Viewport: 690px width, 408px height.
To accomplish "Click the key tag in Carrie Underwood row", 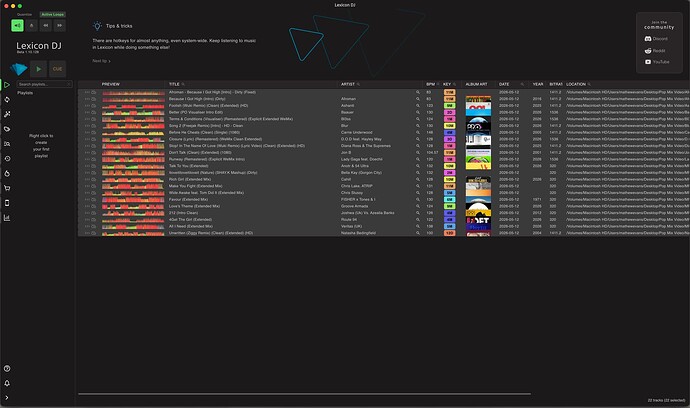I will point(449,132).
